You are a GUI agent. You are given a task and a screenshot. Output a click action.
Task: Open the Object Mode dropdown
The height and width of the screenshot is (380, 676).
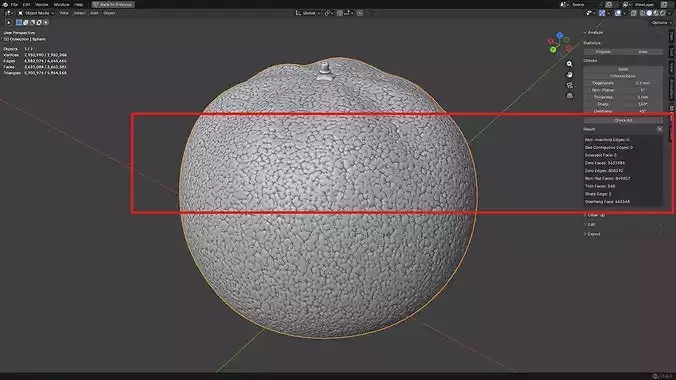36,13
